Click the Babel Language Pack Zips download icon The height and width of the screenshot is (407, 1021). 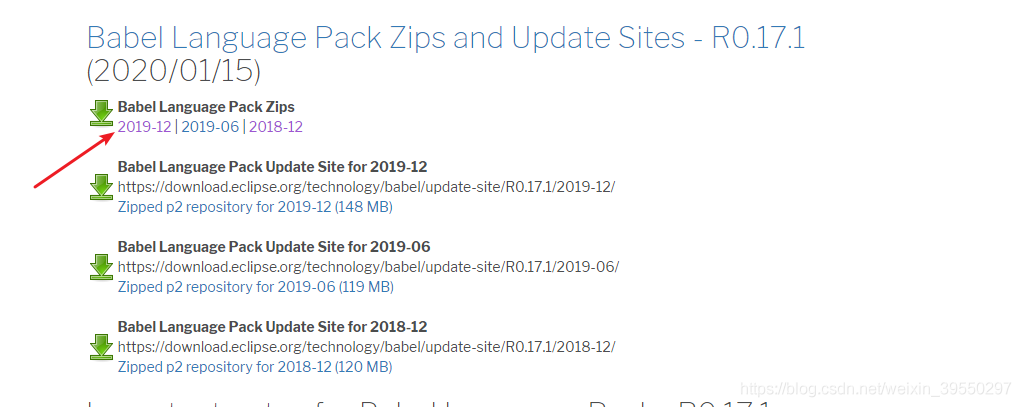101,113
